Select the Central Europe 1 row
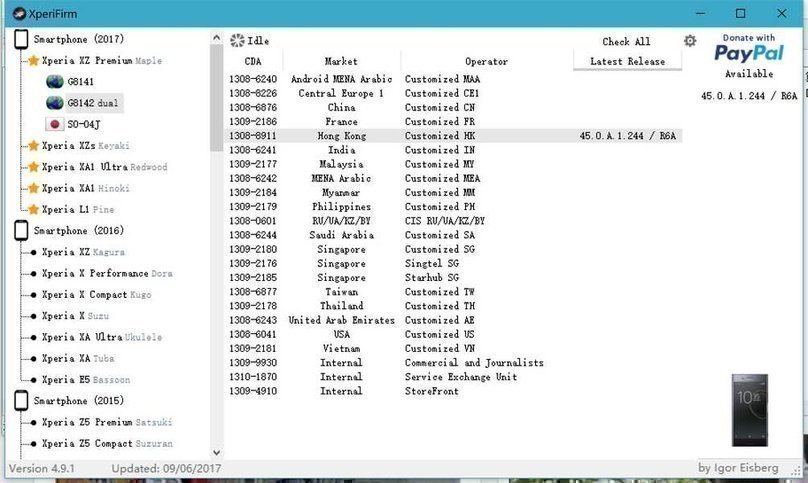808x483 pixels. tap(453, 93)
